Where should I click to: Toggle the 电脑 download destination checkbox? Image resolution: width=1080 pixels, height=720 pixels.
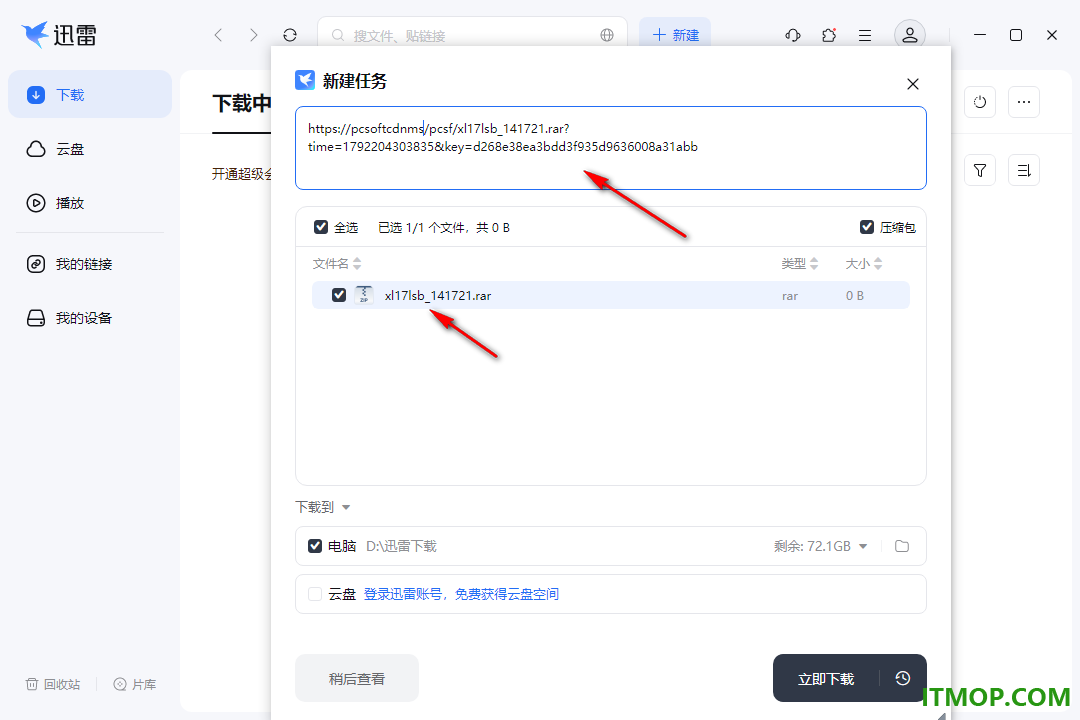click(x=315, y=546)
